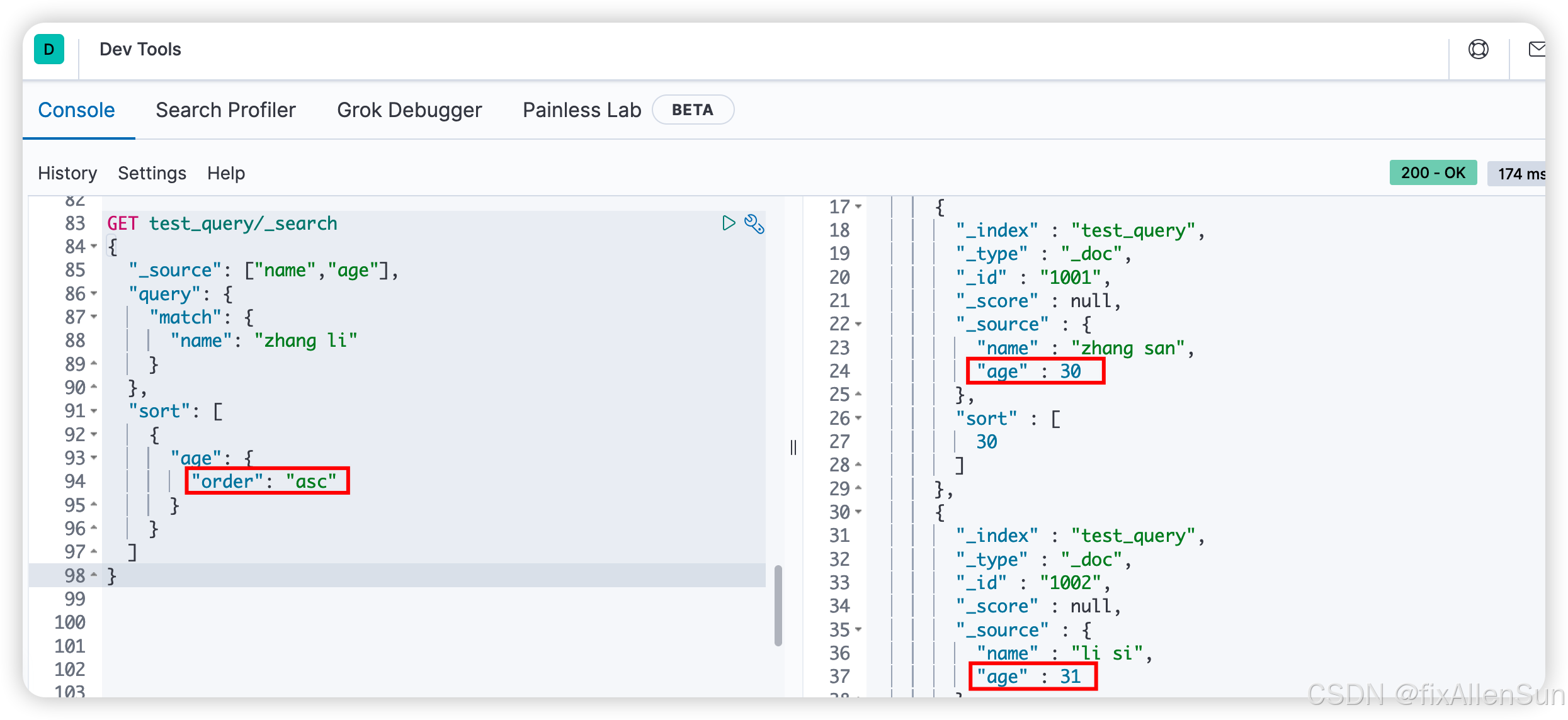Fold the sort array at line 91
Screen dimensions: 1568x720
coord(94,411)
